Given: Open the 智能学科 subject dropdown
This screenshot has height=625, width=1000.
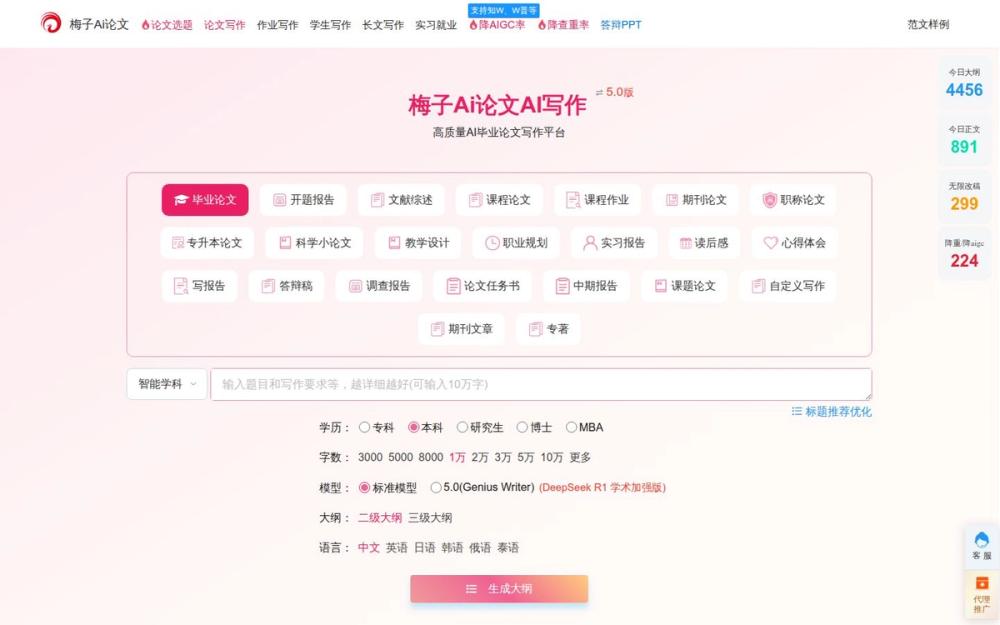Looking at the screenshot, I should tap(166, 383).
